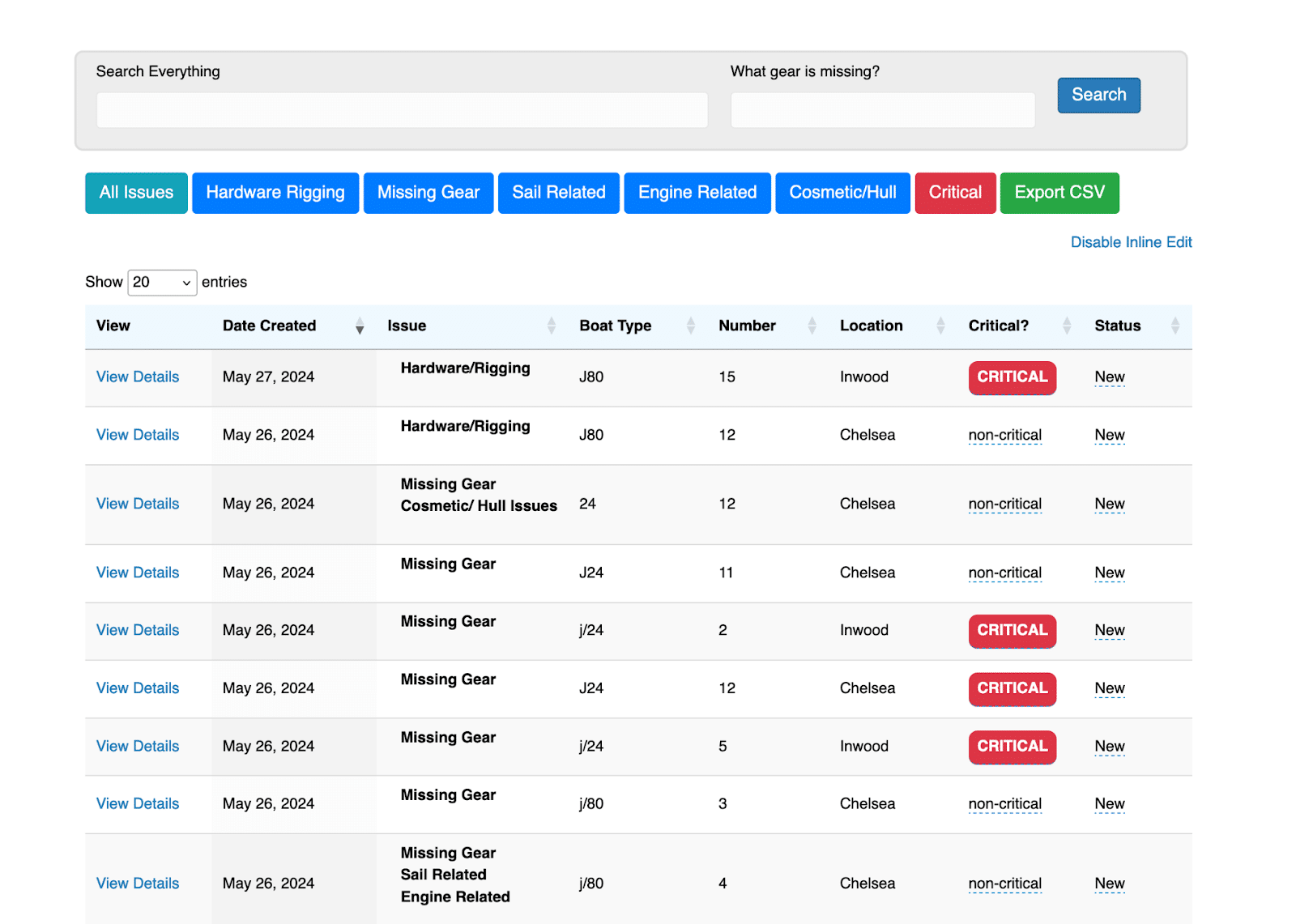
Task: Click sort arrows beside Critical? header
Action: coord(1066,326)
